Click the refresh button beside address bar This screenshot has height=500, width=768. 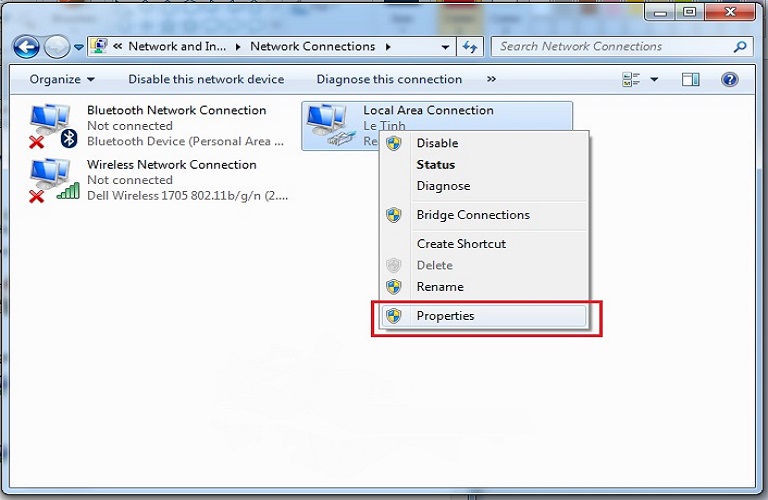(x=471, y=47)
